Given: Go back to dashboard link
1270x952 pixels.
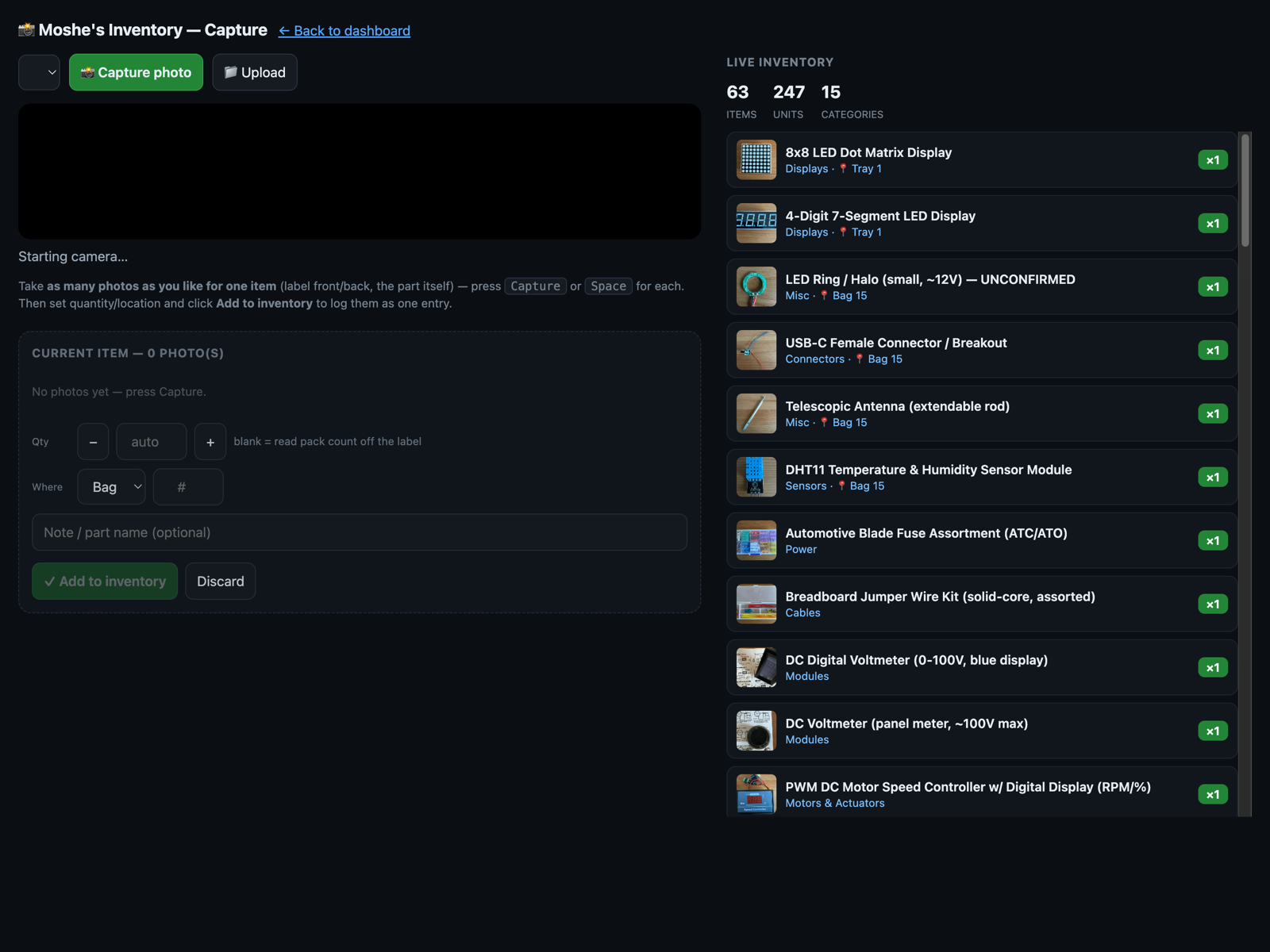Looking at the screenshot, I should [344, 30].
